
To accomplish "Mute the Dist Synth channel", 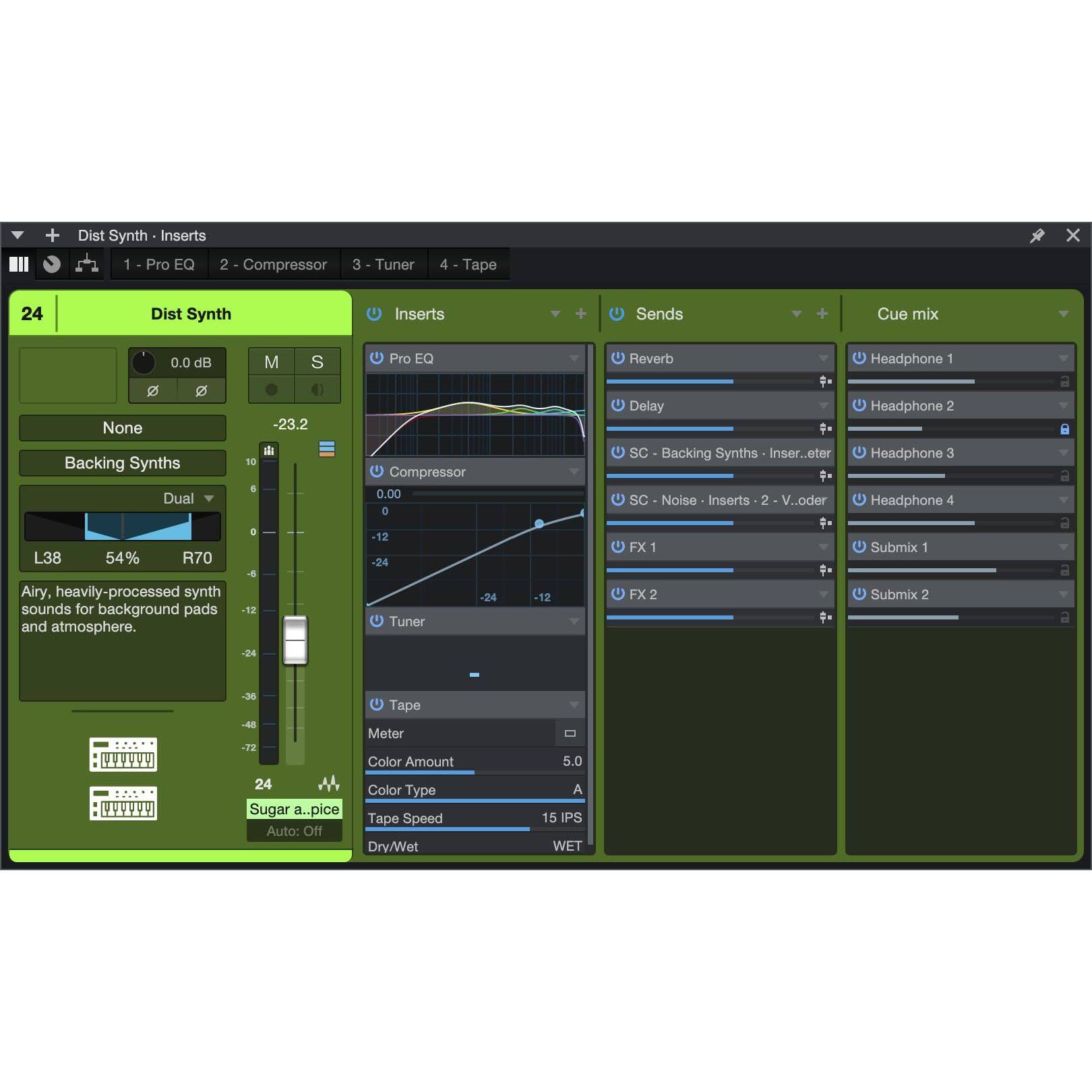I will tap(272, 362).
